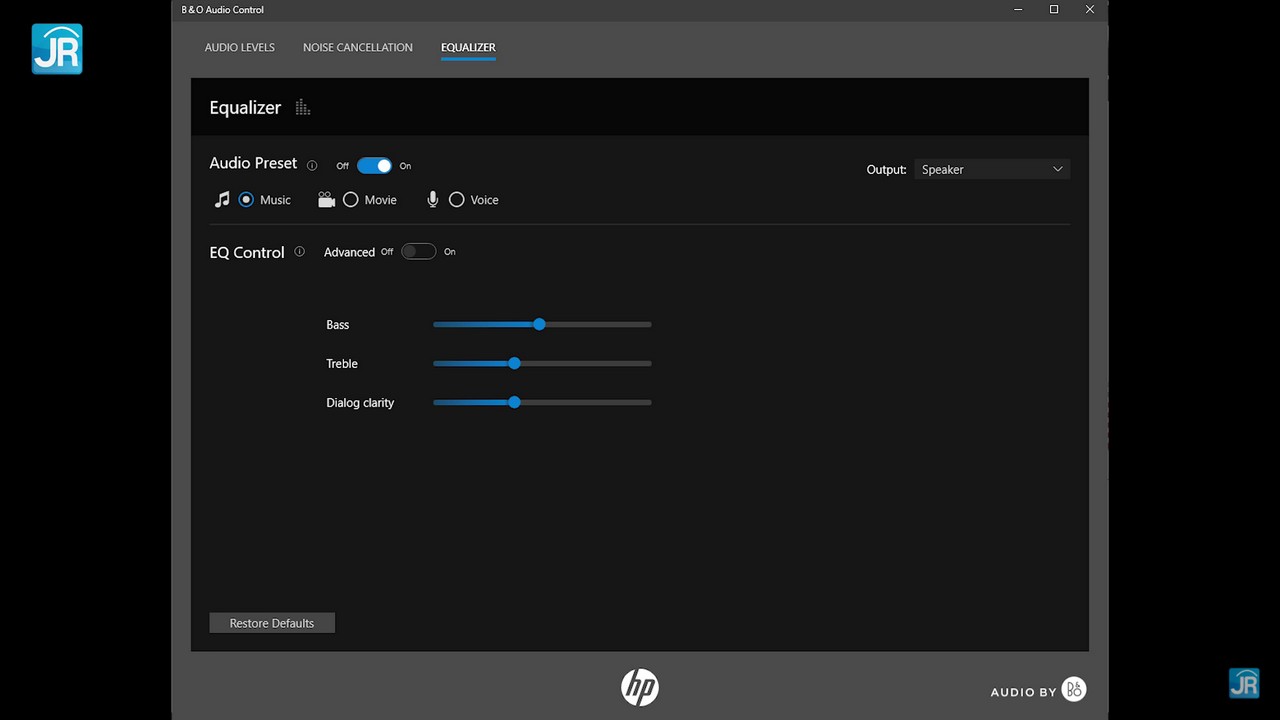The height and width of the screenshot is (720, 1280).
Task: Turn off the Audio Preset switch
Action: [374, 166]
